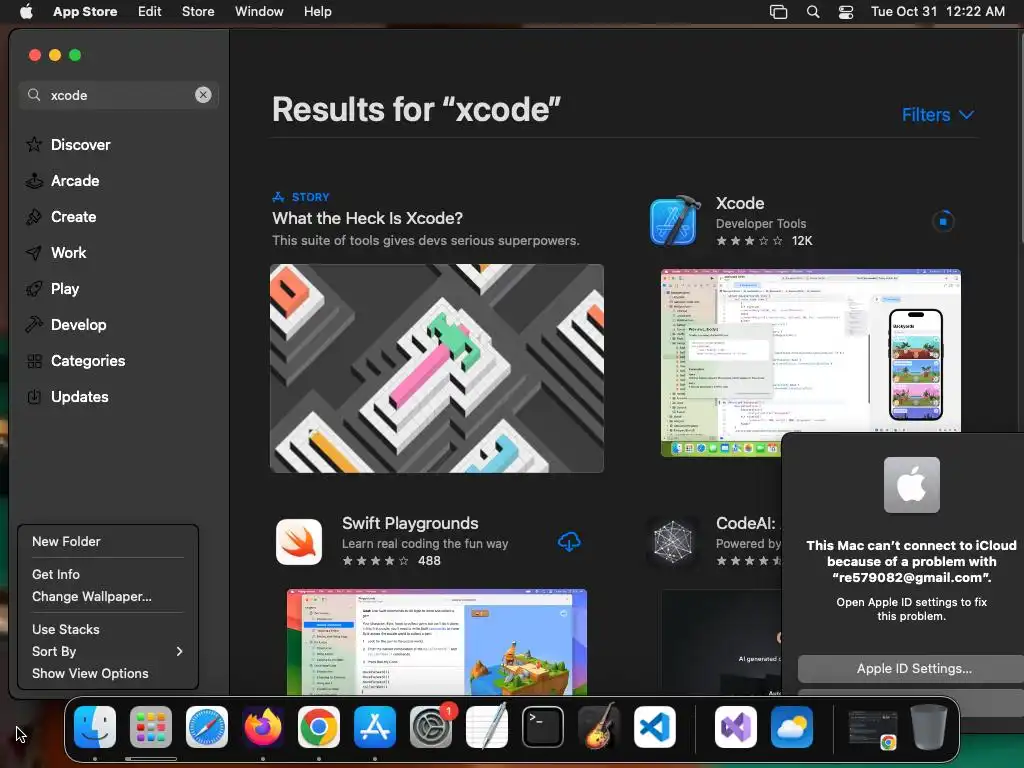Choose New Folder in context menu

pos(108,541)
